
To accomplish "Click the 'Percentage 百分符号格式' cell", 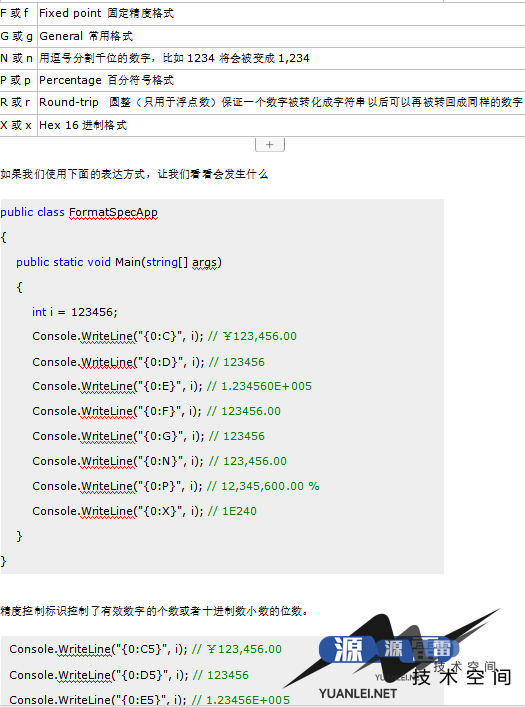I will (x=281, y=81).
